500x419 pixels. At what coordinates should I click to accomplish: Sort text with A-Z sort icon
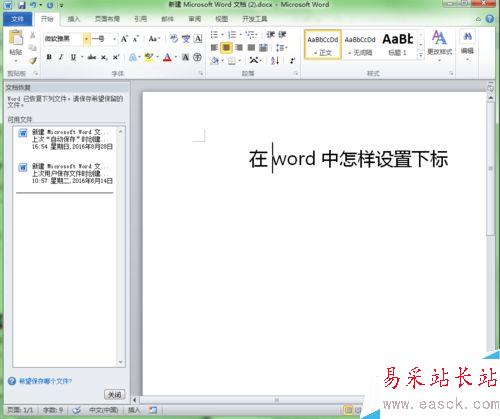(x=275, y=60)
